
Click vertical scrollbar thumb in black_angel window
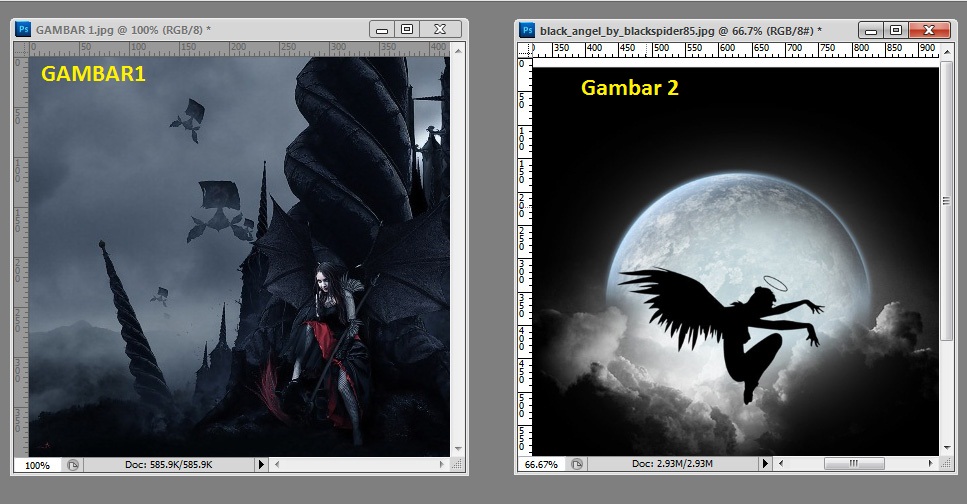click(947, 200)
